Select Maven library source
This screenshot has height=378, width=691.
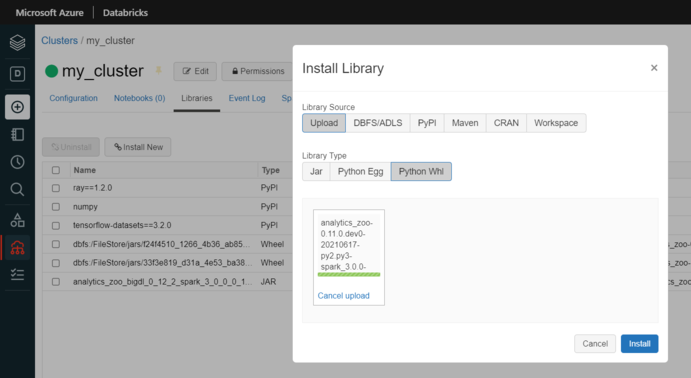coord(465,123)
